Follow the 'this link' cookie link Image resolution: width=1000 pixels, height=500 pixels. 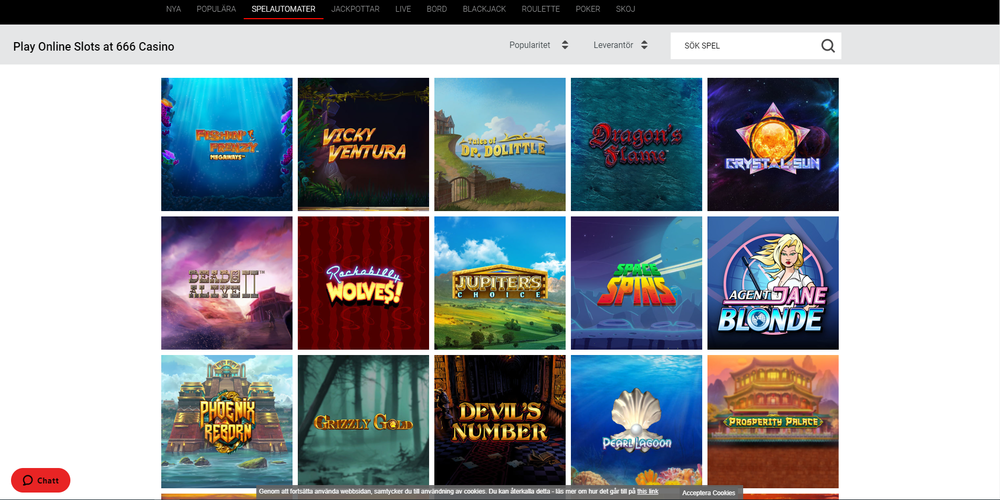click(x=647, y=492)
